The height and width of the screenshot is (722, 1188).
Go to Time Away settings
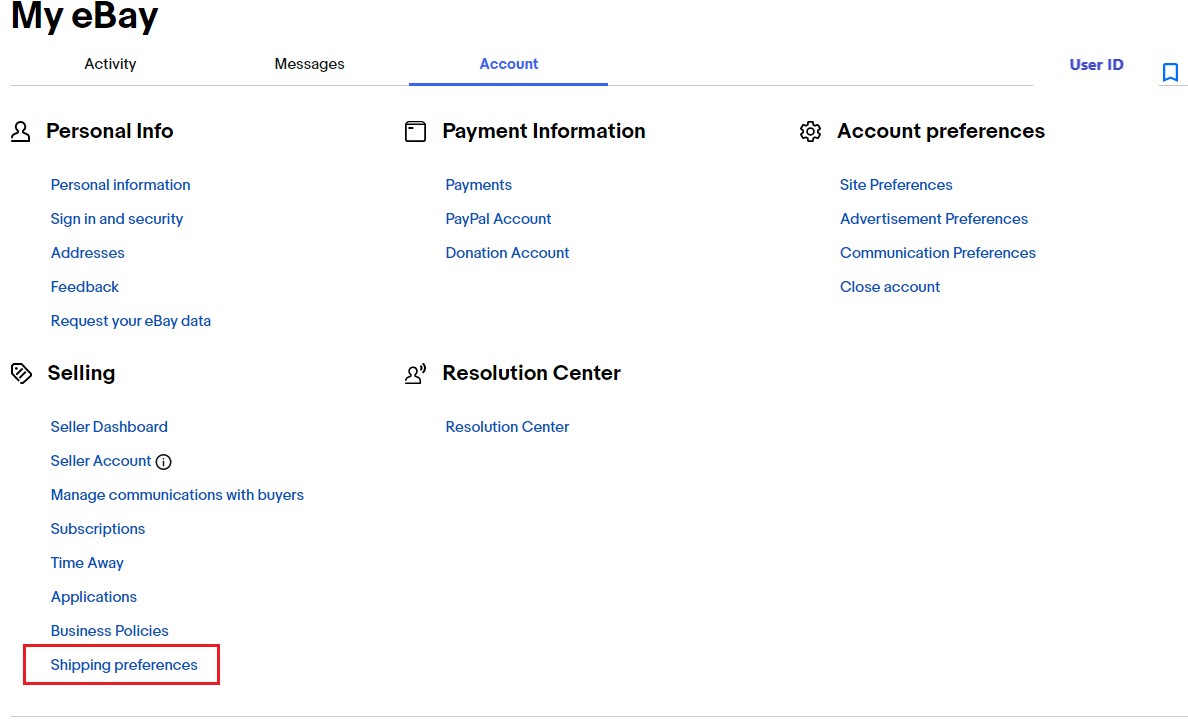tap(87, 564)
